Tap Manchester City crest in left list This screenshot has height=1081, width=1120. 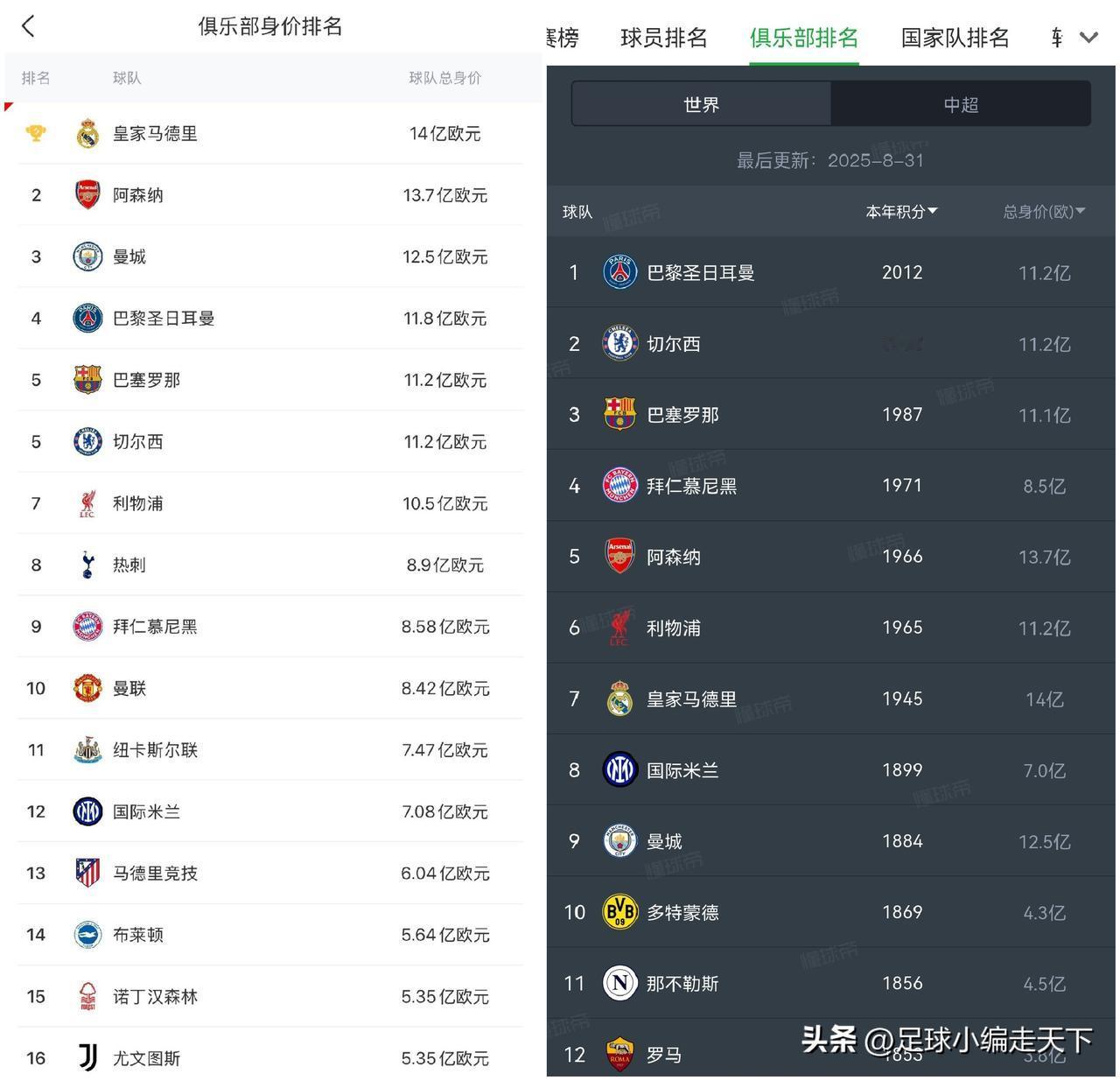pos(87,256)
